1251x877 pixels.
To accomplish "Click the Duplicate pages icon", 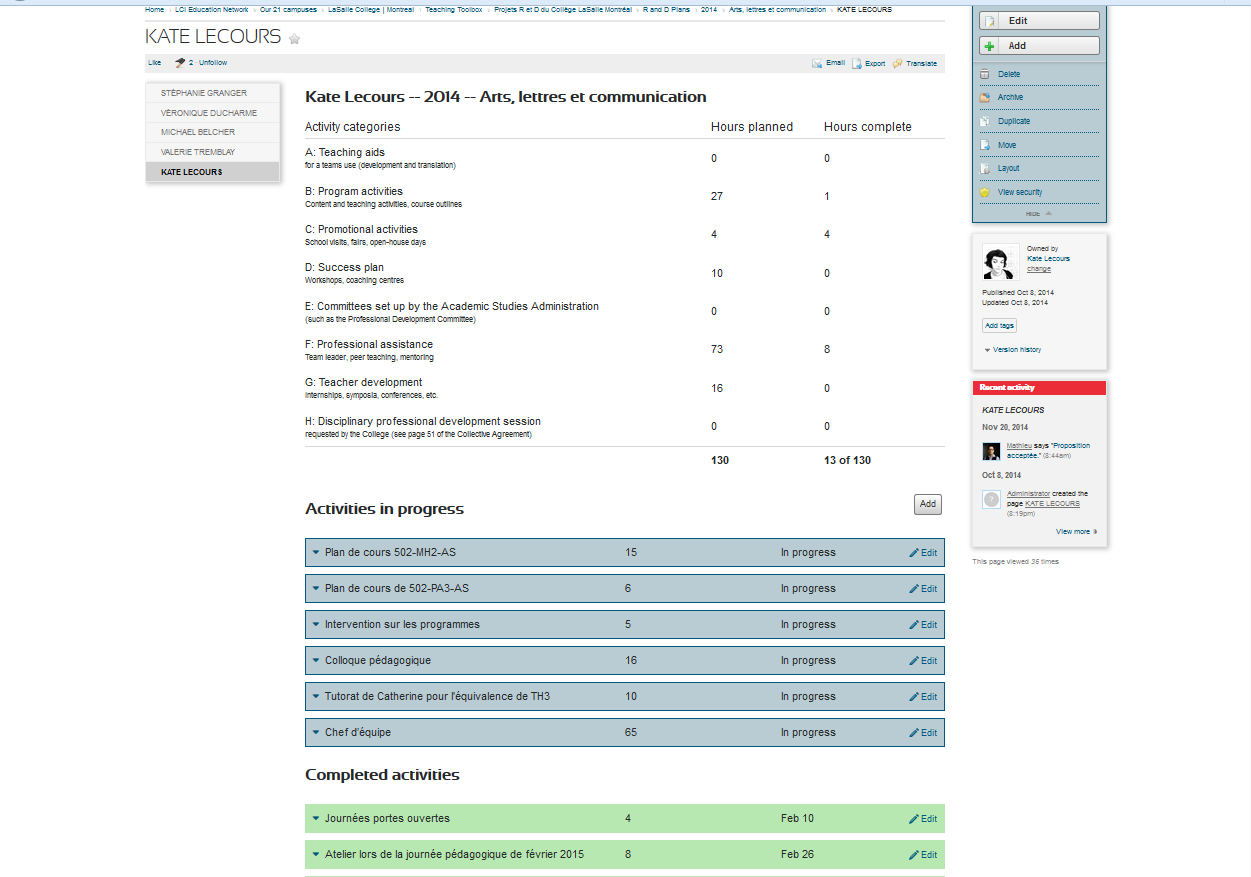I will [985, 121].
